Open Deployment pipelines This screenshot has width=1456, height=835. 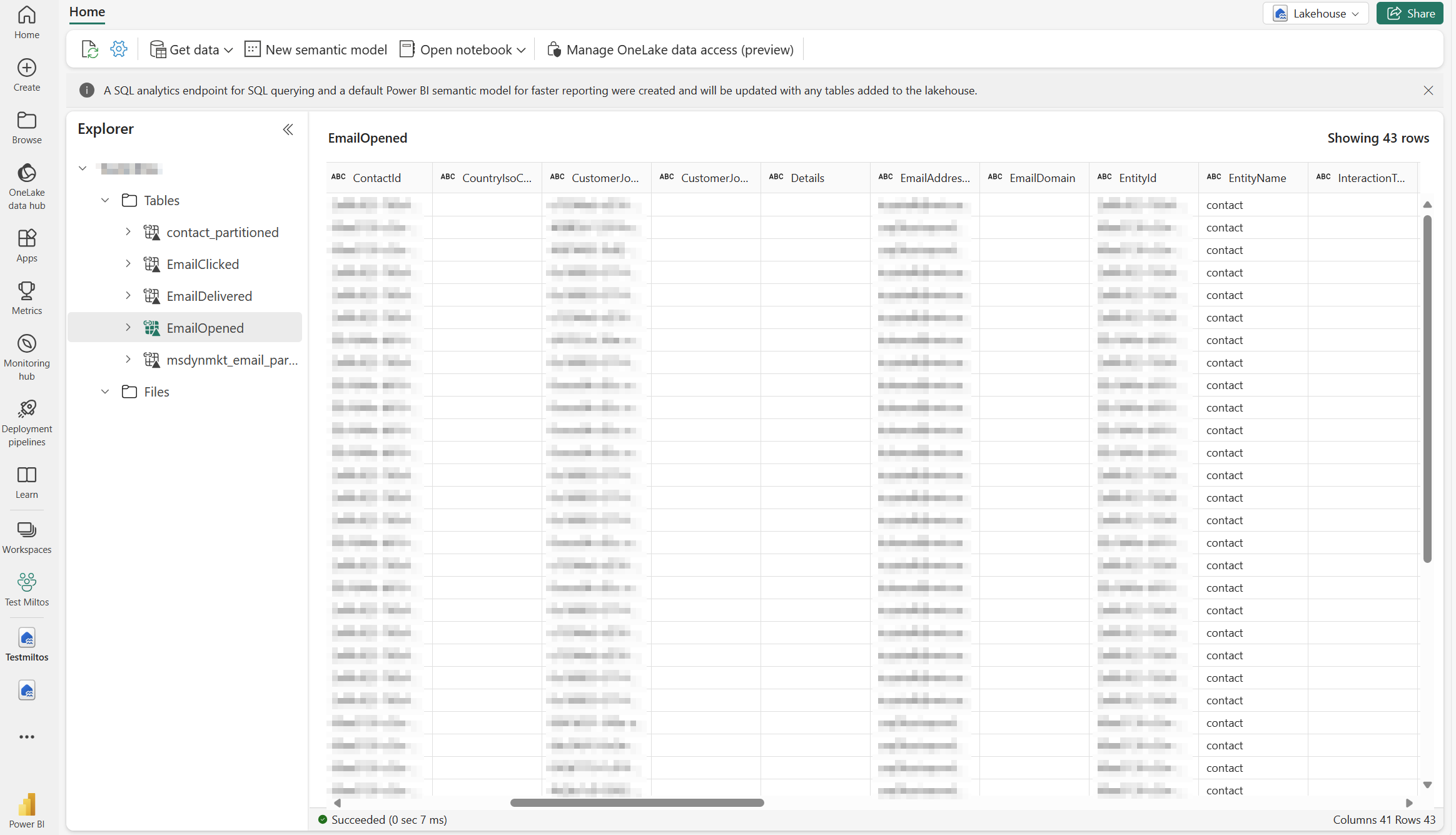(x=27, y=423)
